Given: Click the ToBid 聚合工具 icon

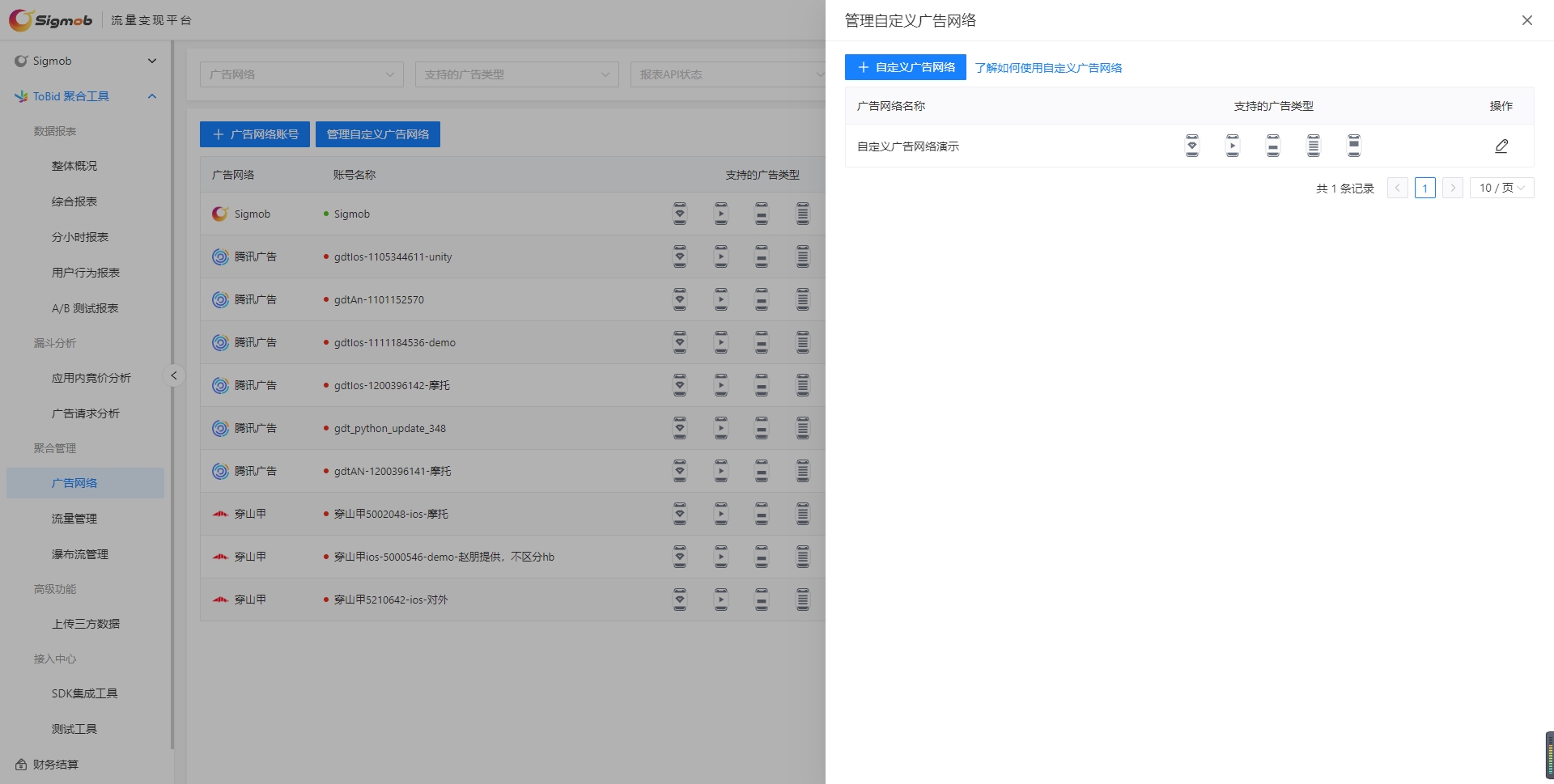Looking at the screenshot, I should pyautogui.click(x=21, y=96).
